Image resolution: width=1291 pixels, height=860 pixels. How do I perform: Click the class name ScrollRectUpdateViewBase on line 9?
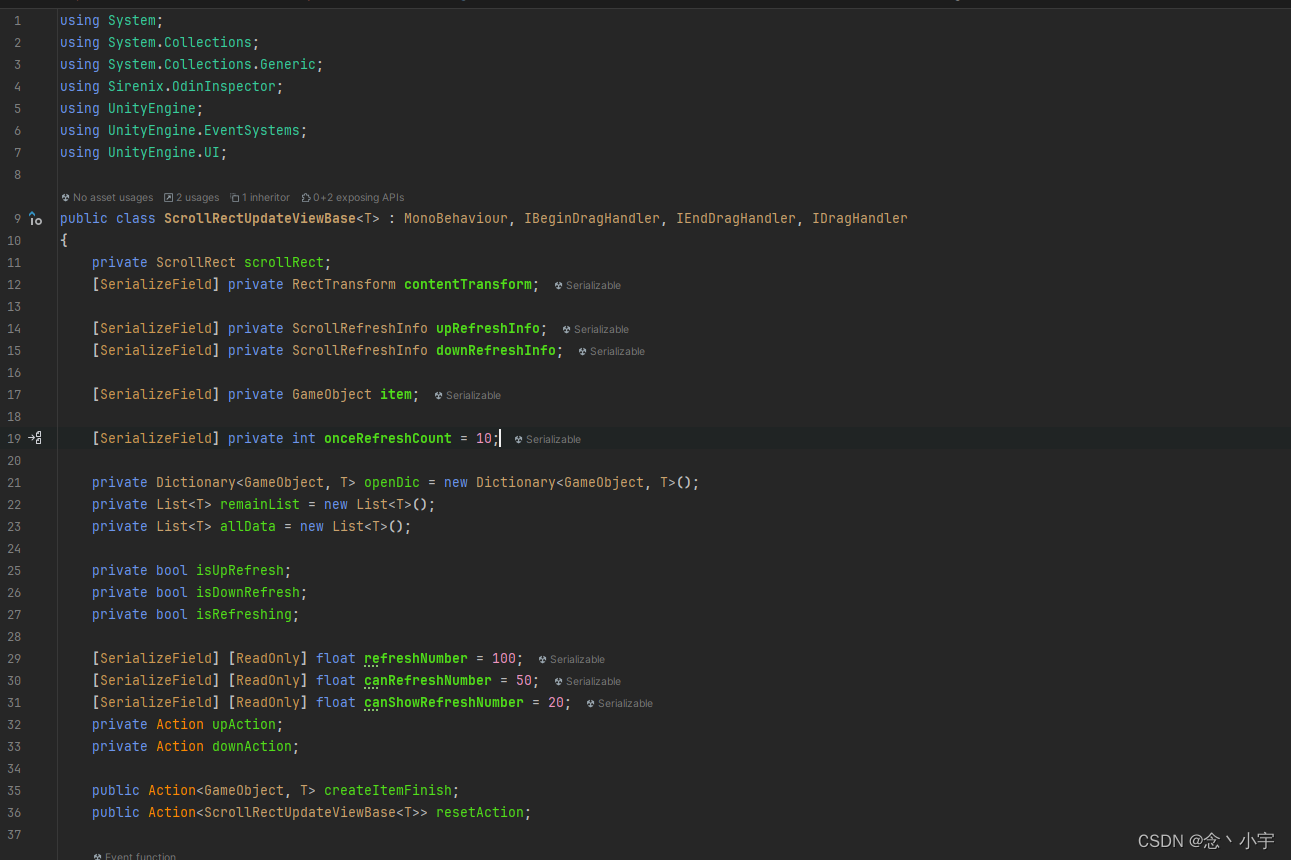coord(260,219)
